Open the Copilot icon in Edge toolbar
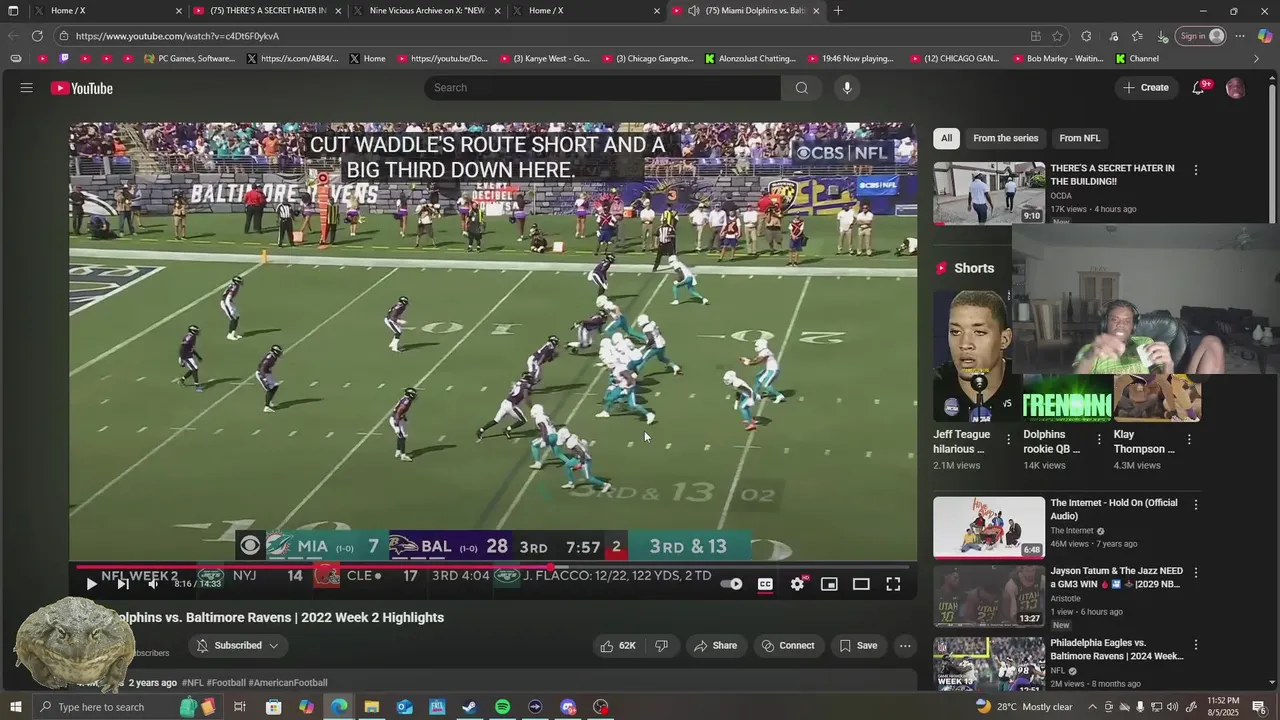 click(1264, 36)
